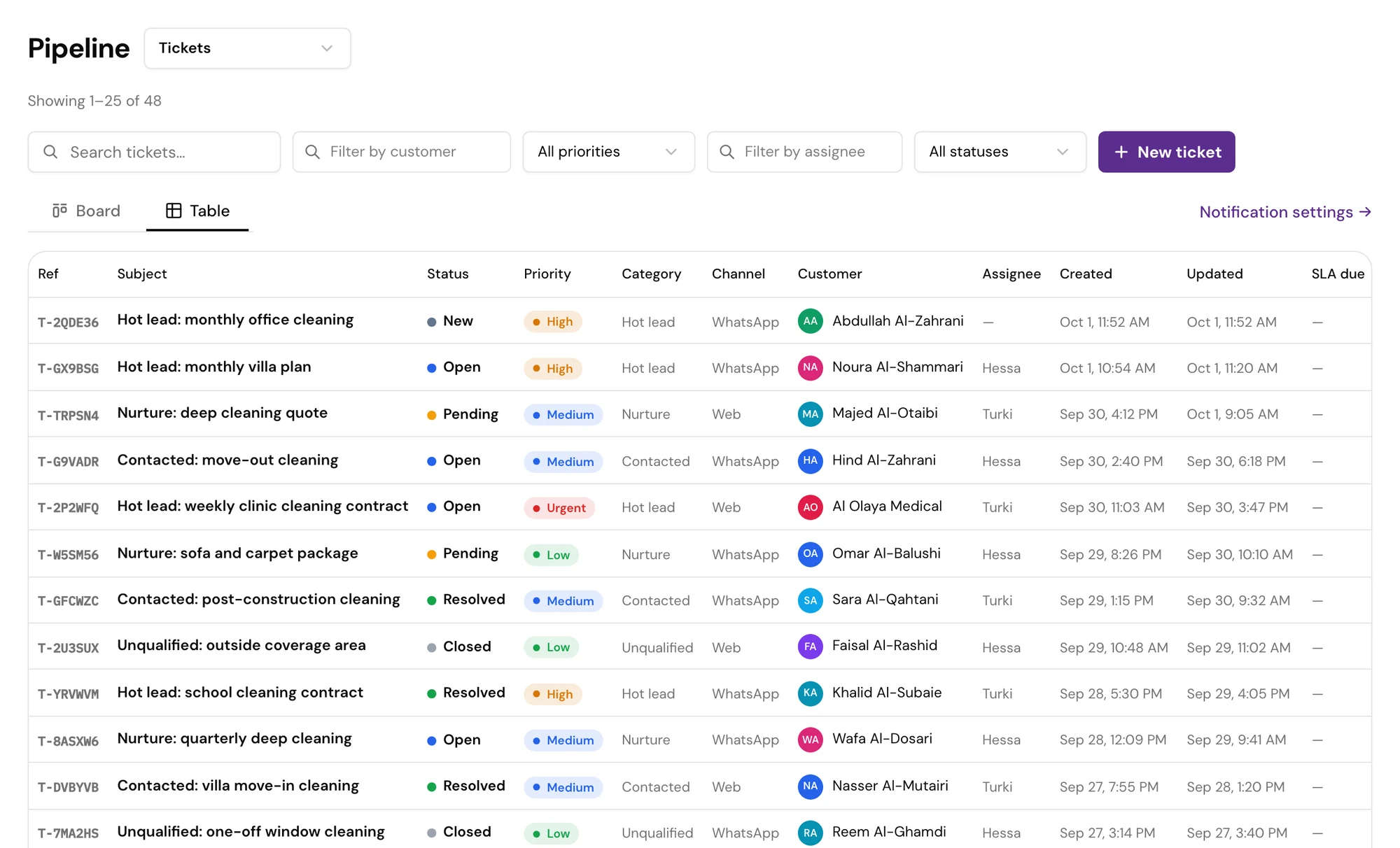This screenshot has width=1400, height=848.
Task: Click Khalid Al-Subaie's KA avatar
Action: pyautogui.click(x=811, y=693)
